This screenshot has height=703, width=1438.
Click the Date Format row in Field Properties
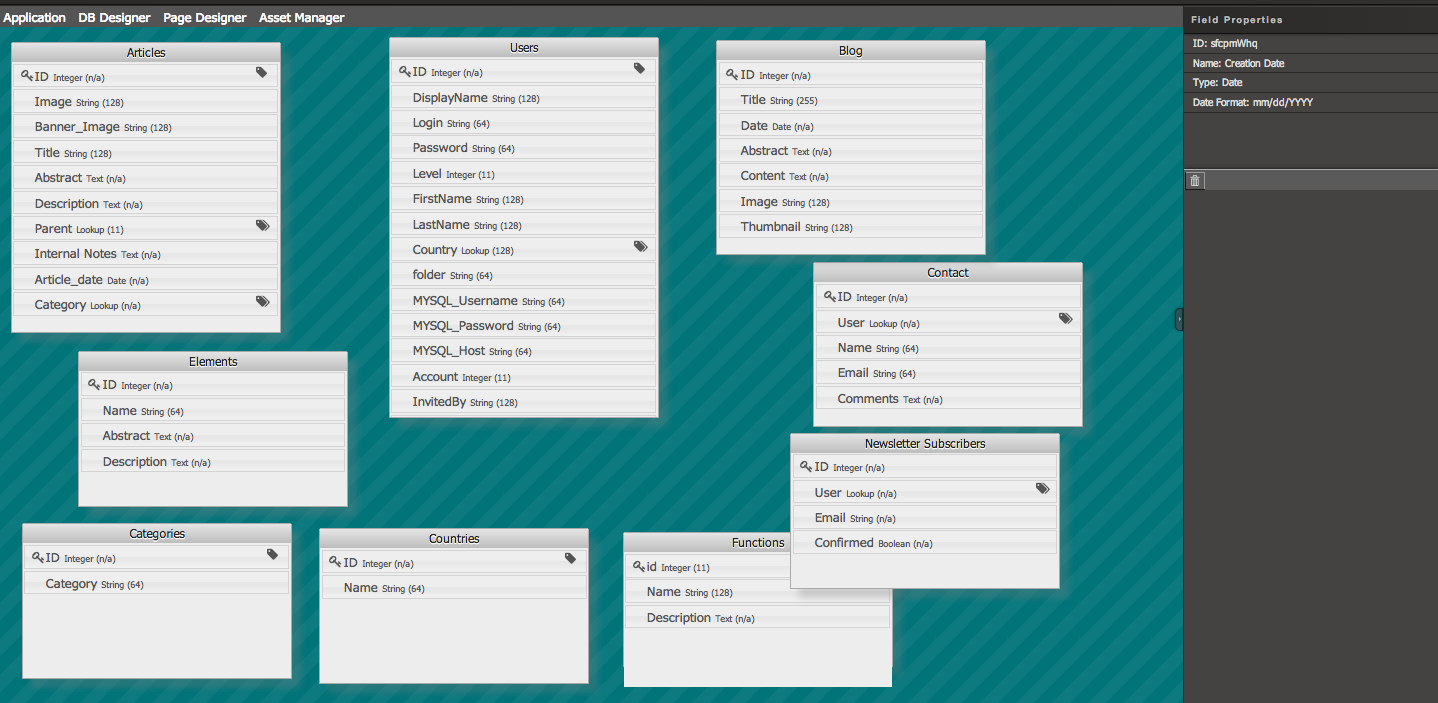pyautogui.click(x=1310, y=103)
